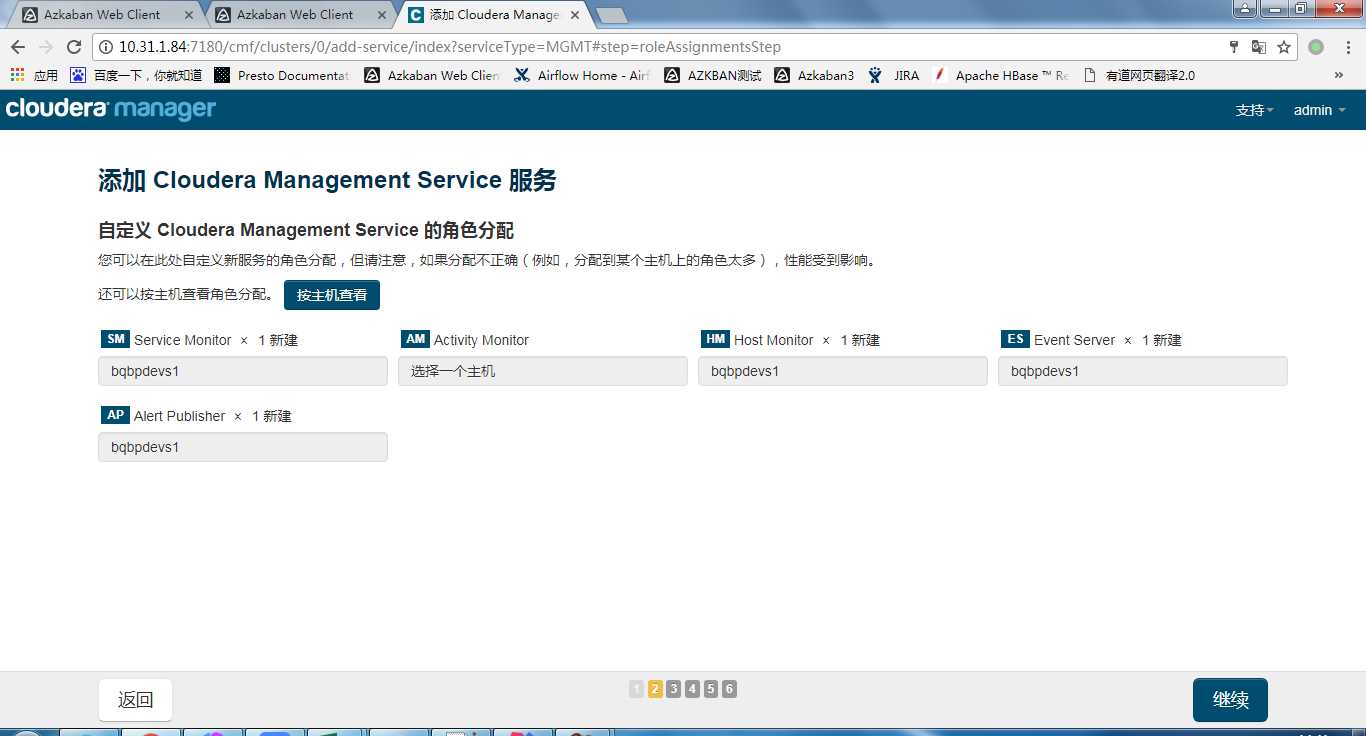This screenshot has width=1366, height=736.
Task: Expand the 支持 support menu
Action: (x=1254, y=110)
